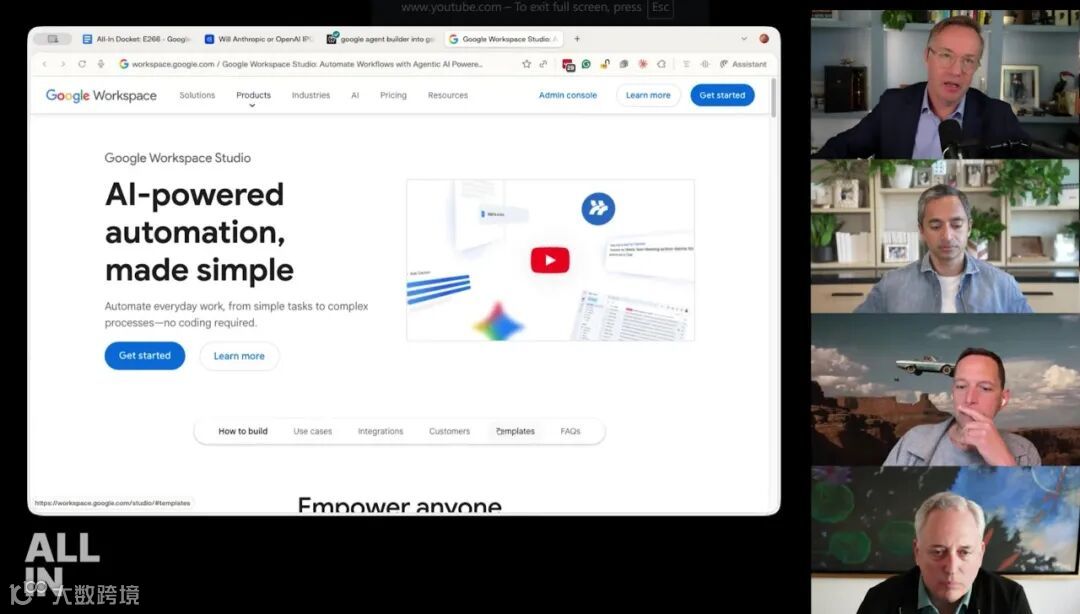The image size is (1080, 614).
Task: Click the Google Workspace logo
Action: click(101, 95)
